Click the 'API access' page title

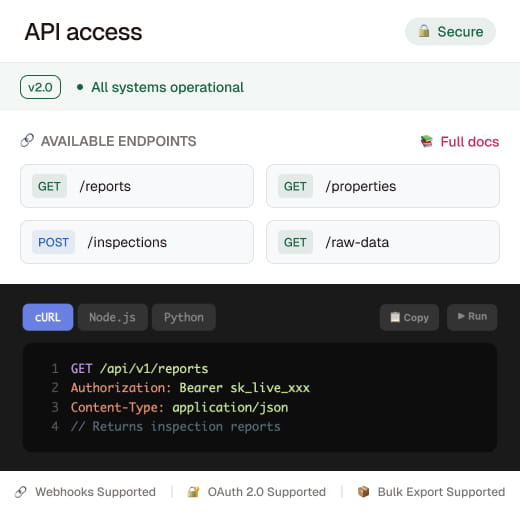(83, 32)
